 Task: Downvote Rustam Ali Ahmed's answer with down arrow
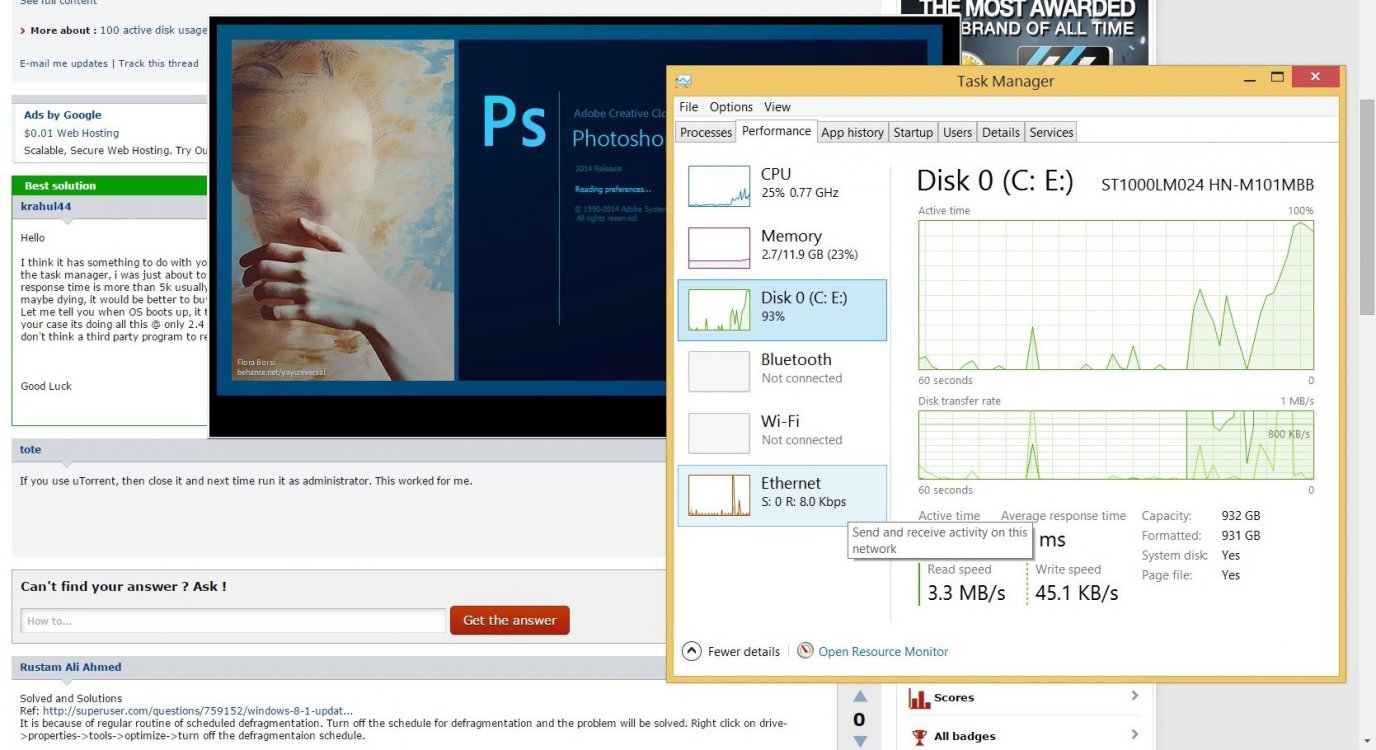(859, 741)
